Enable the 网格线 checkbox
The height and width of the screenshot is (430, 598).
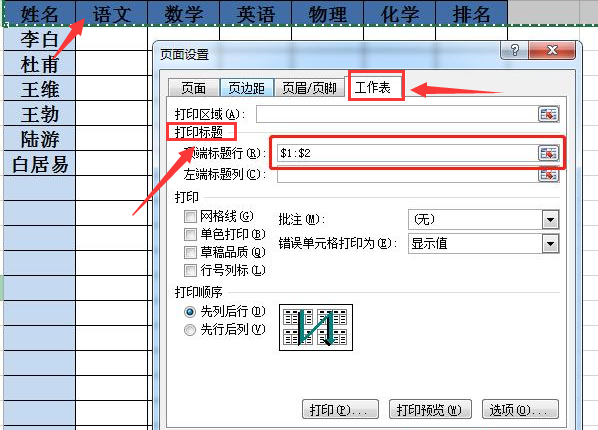click(190, 216)
